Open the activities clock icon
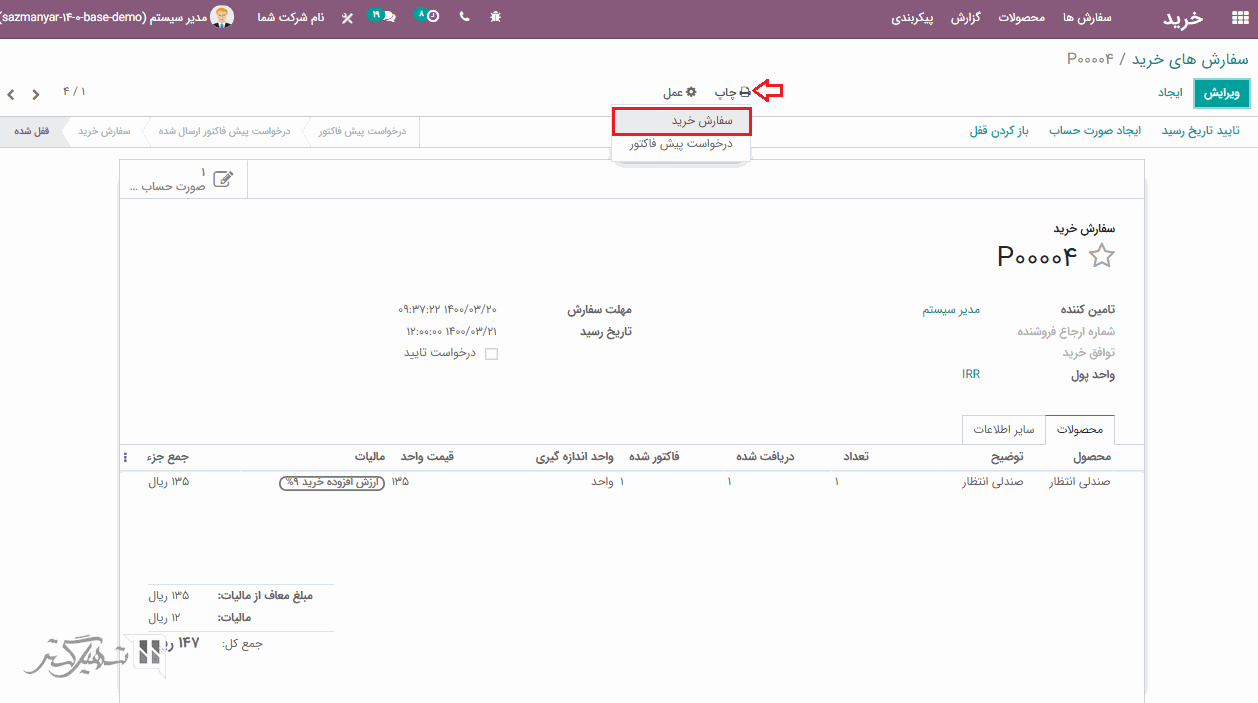 tap(427, 17)
